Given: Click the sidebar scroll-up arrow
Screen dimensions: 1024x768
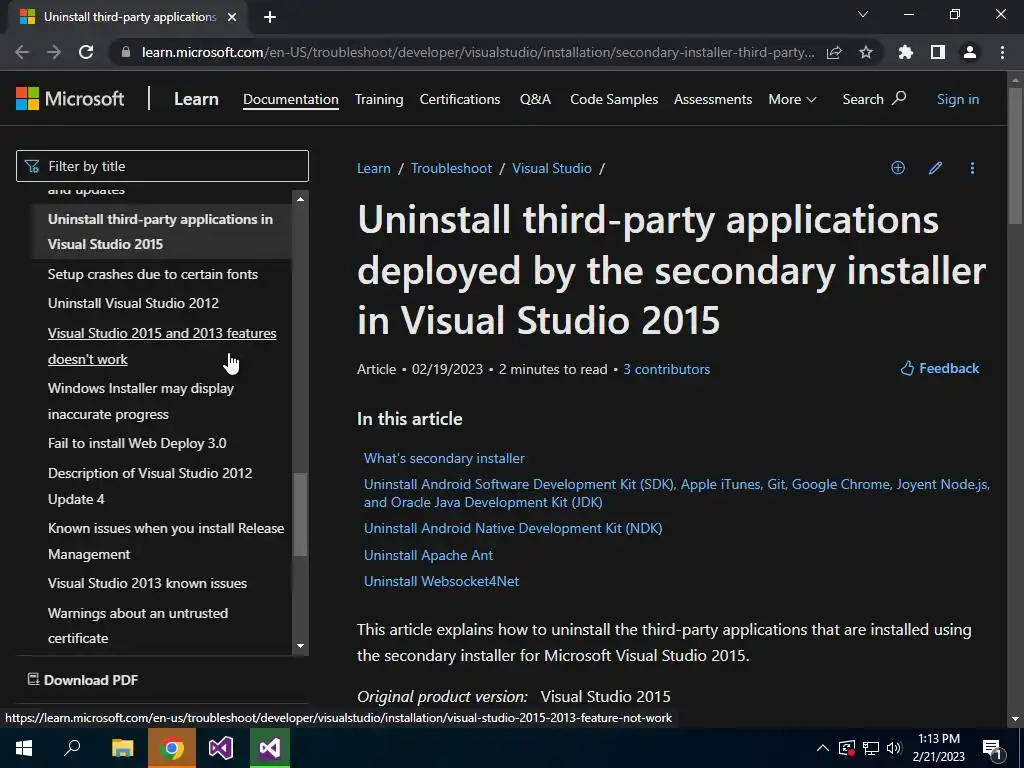Looking at the screenshot, I should [300, 199].
